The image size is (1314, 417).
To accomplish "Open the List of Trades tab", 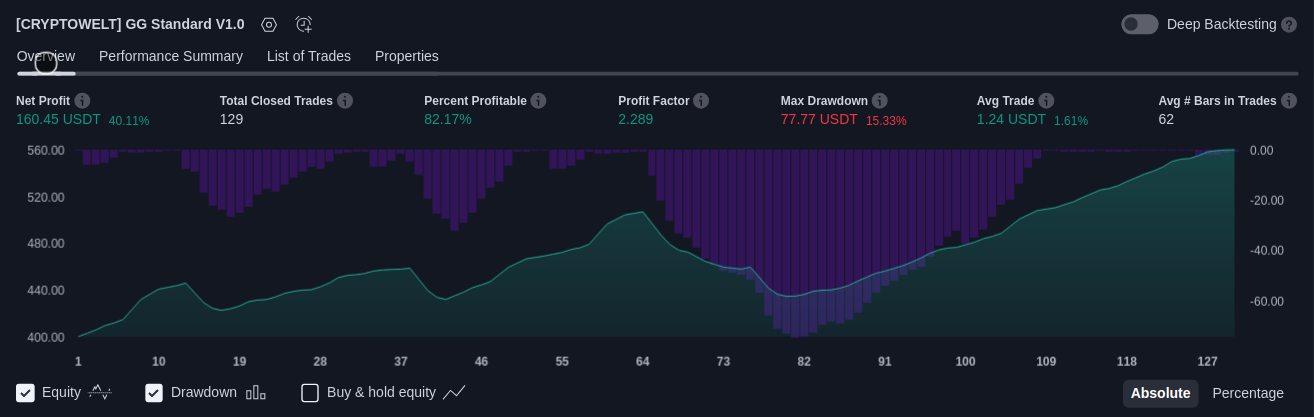I will pos(309,56).
